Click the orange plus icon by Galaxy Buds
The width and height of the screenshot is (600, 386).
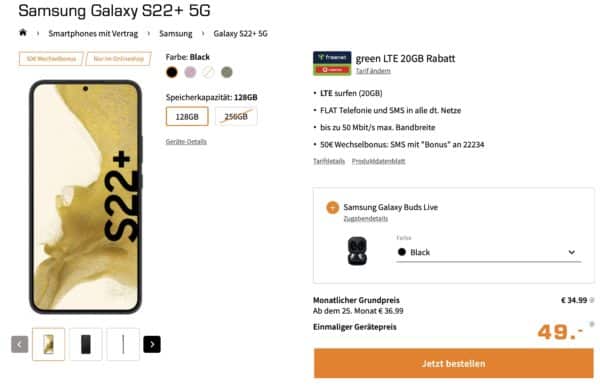332,207
